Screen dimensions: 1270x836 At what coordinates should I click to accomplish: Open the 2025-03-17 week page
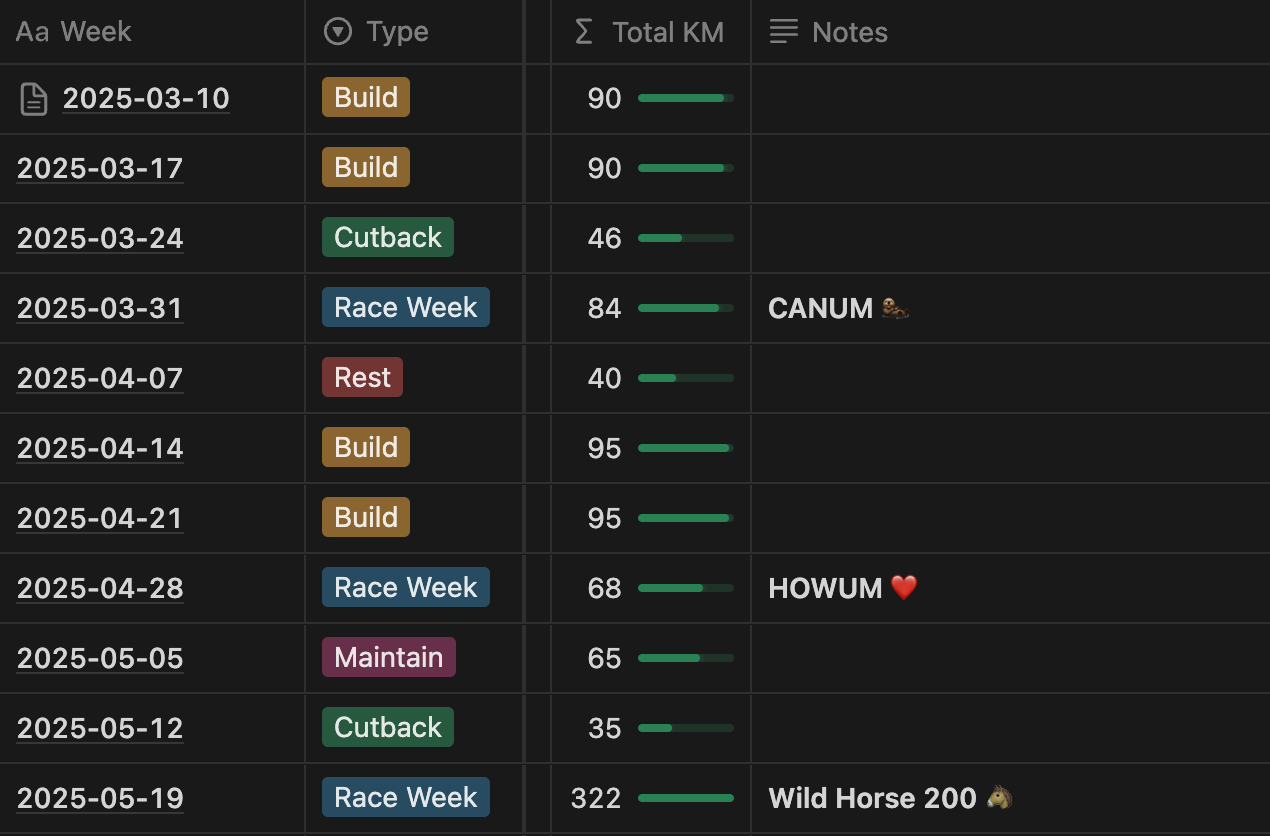click(100, 168)
